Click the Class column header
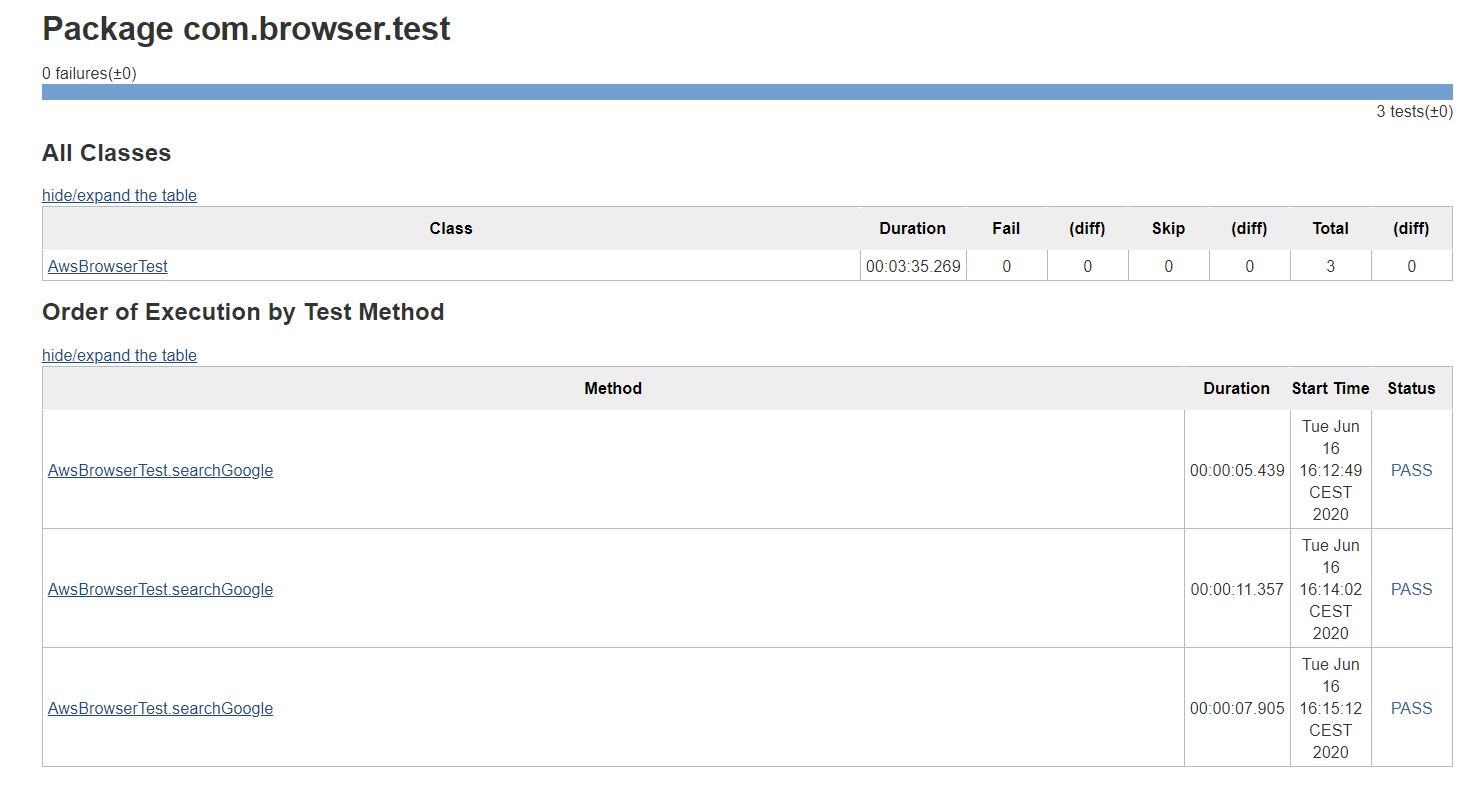Screen dimensions: 1470x795 click(x=451, y=228)
